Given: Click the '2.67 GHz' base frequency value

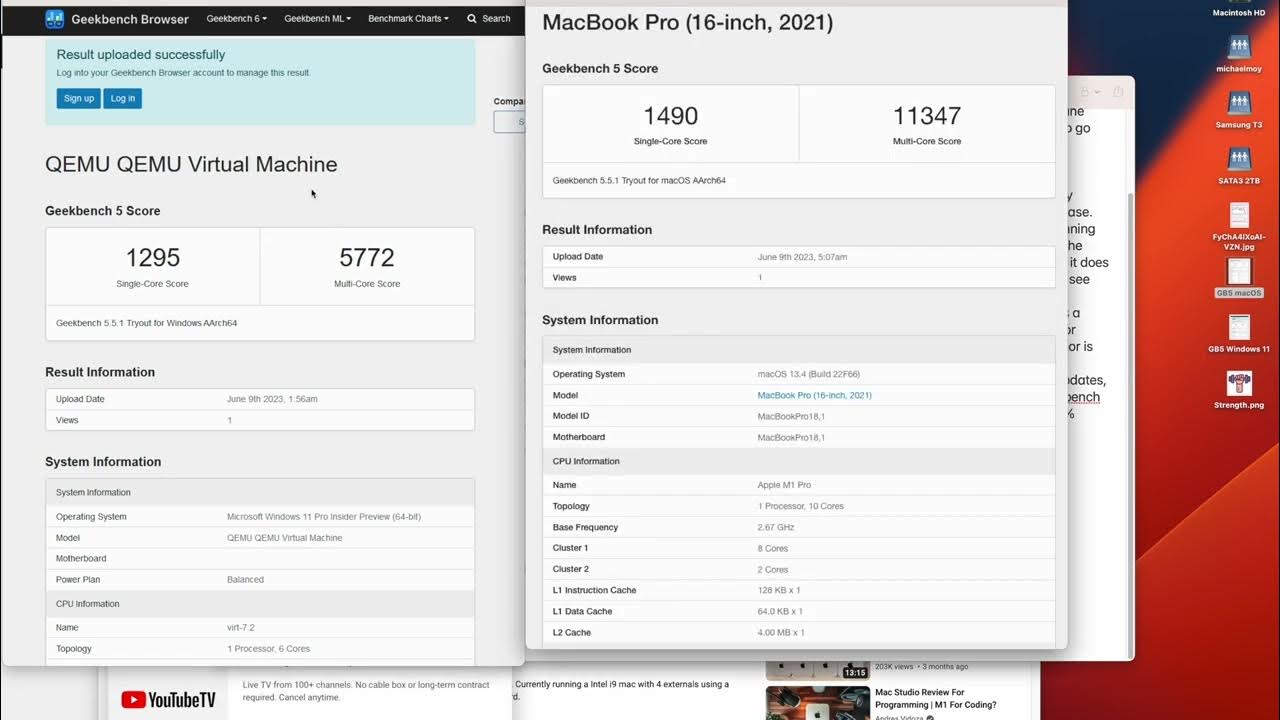Looking at the screenshot, I should (x=776, y=527).
